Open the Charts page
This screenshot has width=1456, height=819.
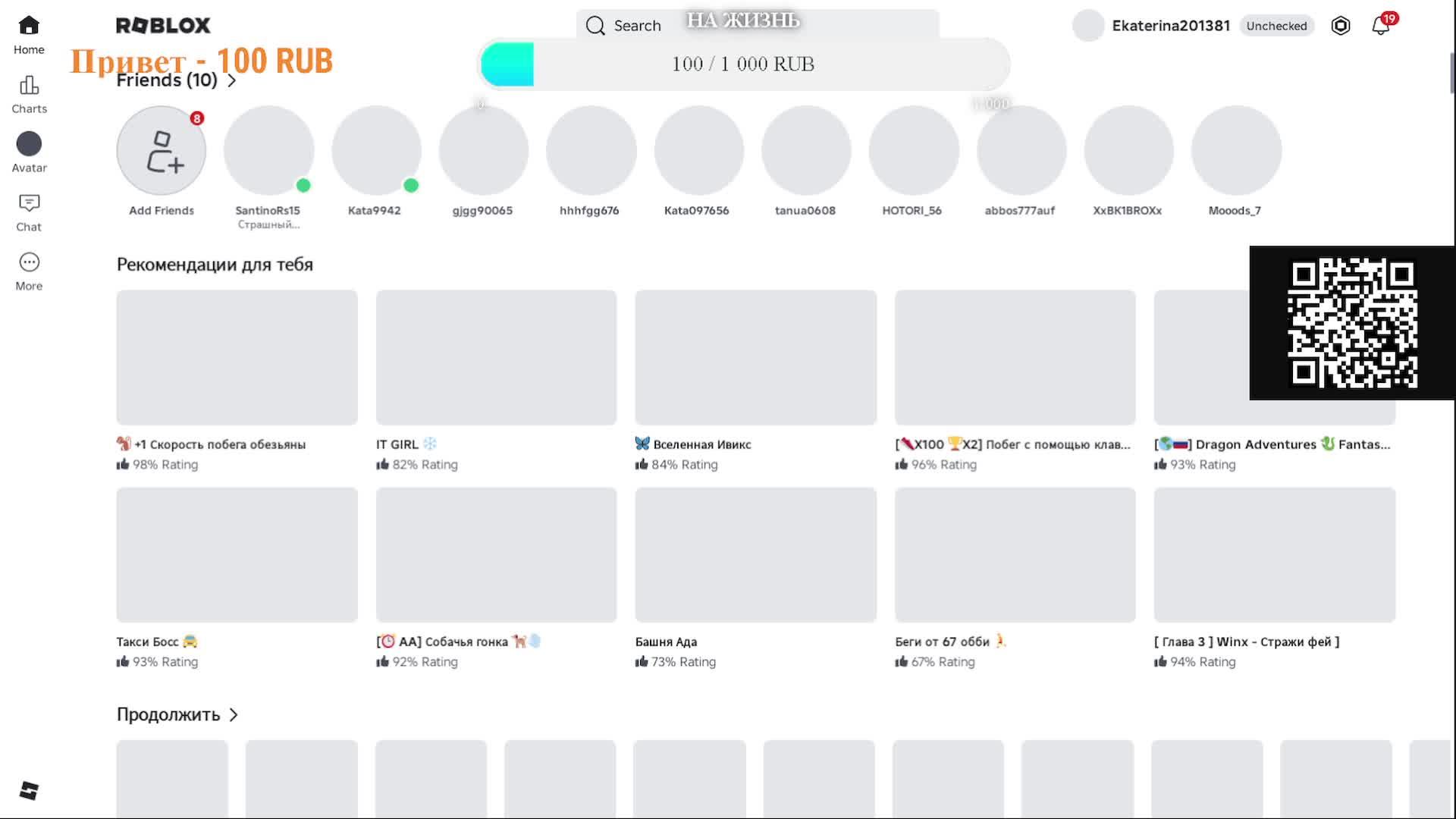29,94
